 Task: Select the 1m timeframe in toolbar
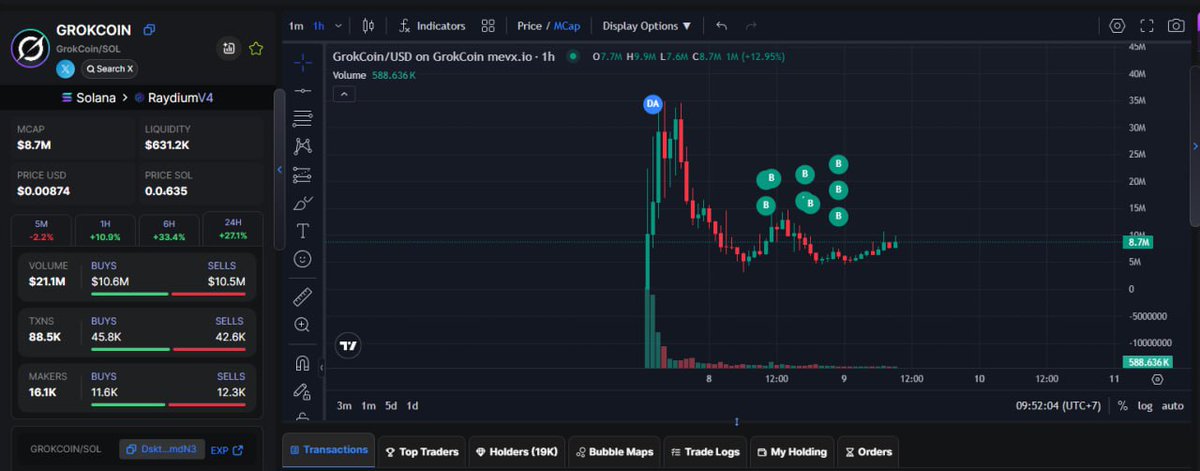point(296,26)
